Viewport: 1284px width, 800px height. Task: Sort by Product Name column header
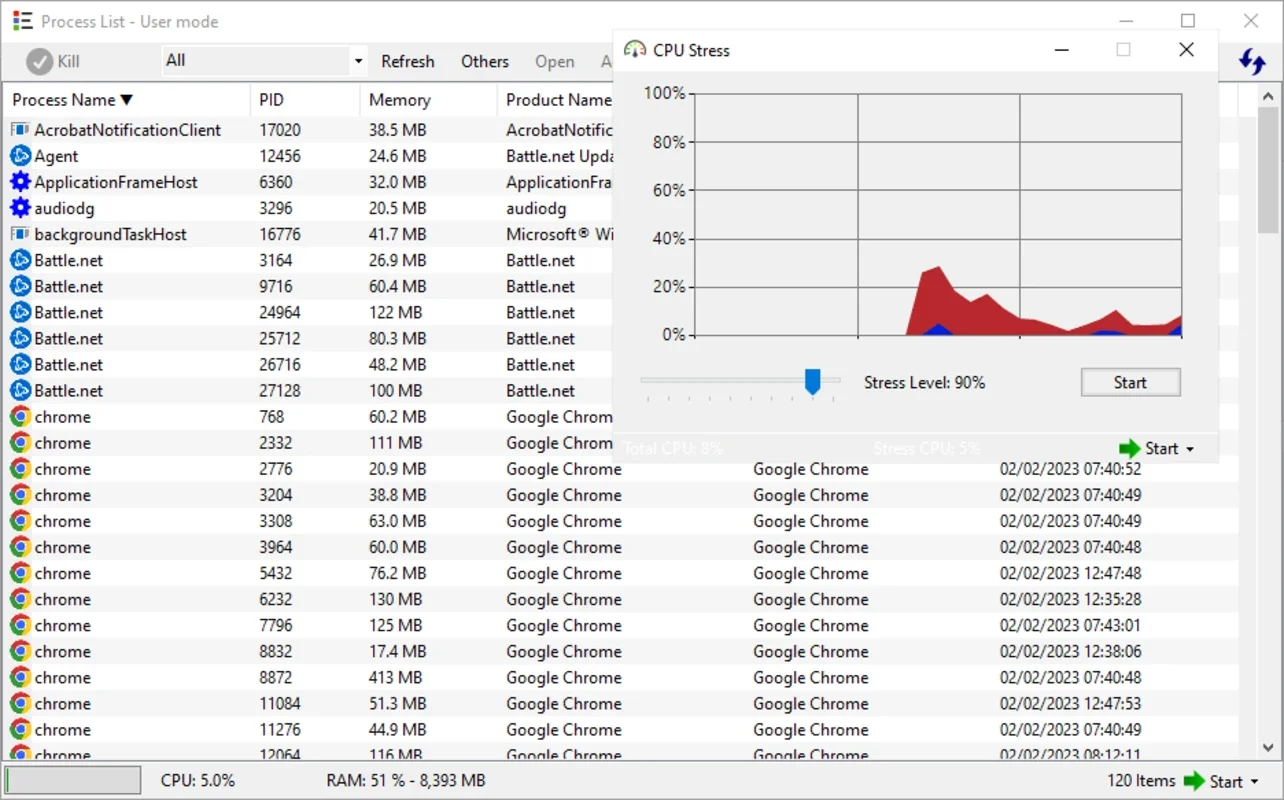558,100
